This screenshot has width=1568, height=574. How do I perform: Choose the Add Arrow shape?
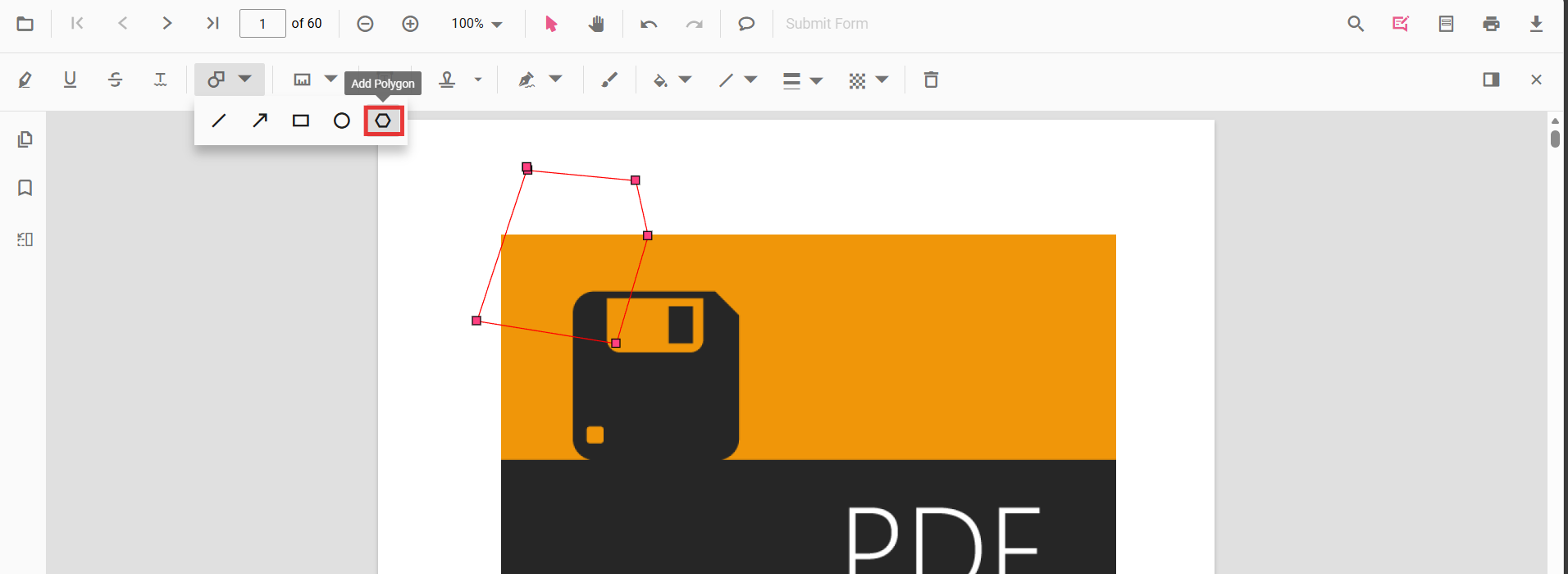(260, 121)
